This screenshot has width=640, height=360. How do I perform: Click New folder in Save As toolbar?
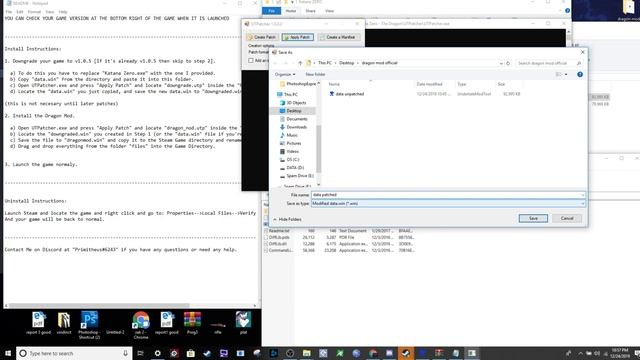coord(315,74)
